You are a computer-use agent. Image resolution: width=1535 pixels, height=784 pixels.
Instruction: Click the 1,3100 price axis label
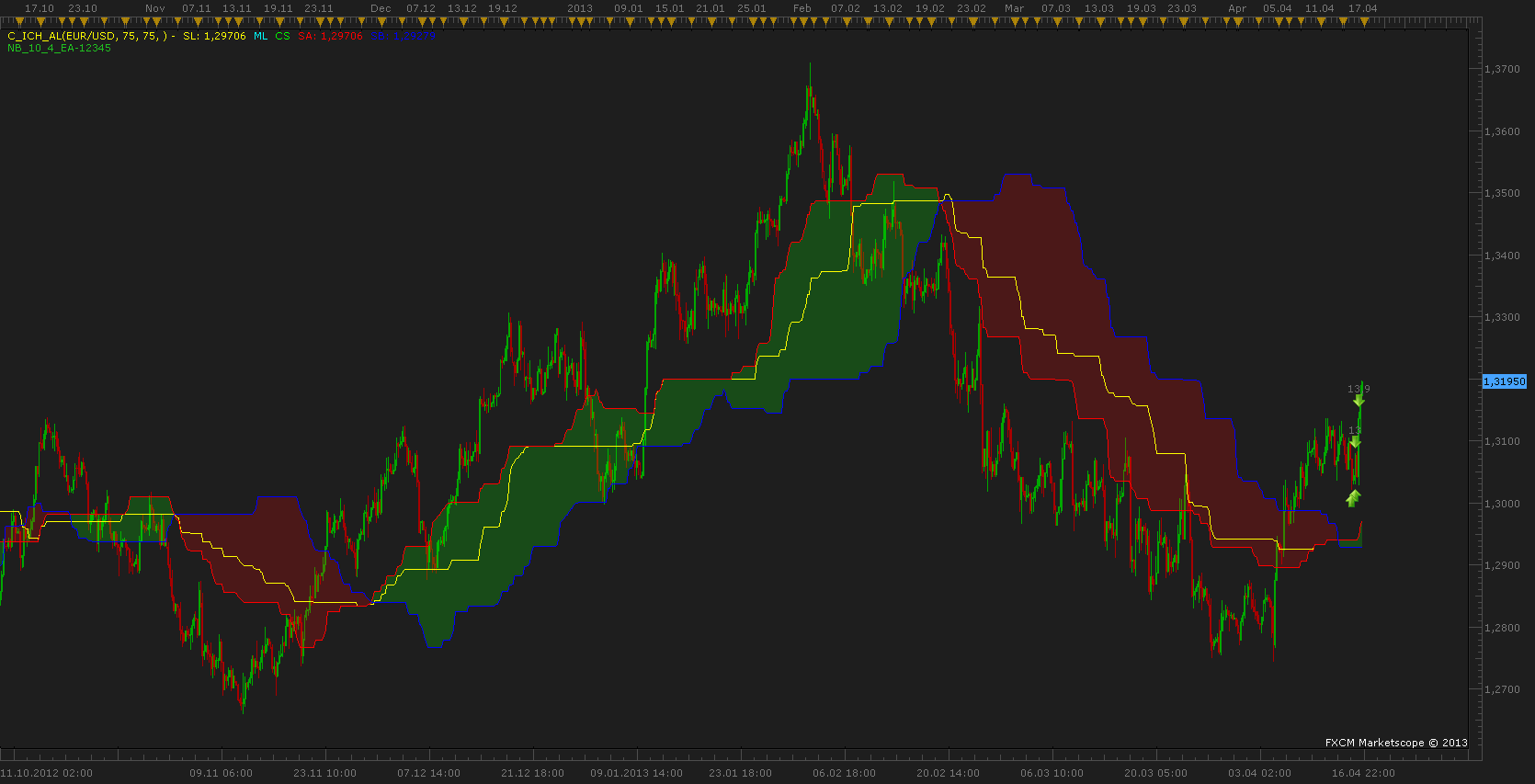[x=1502, y=441]
